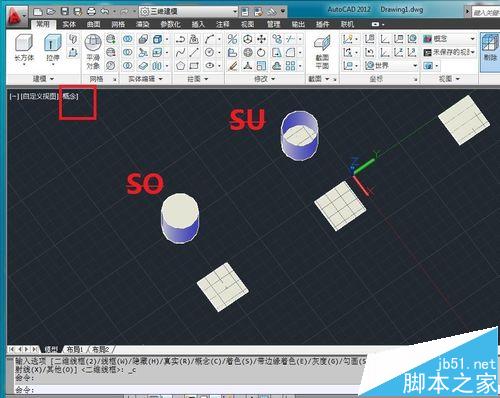The width and height of the screenshot is (500, 398).
Task: Switch to the 曲面 ribbon tab
Action: coord(93,24)
